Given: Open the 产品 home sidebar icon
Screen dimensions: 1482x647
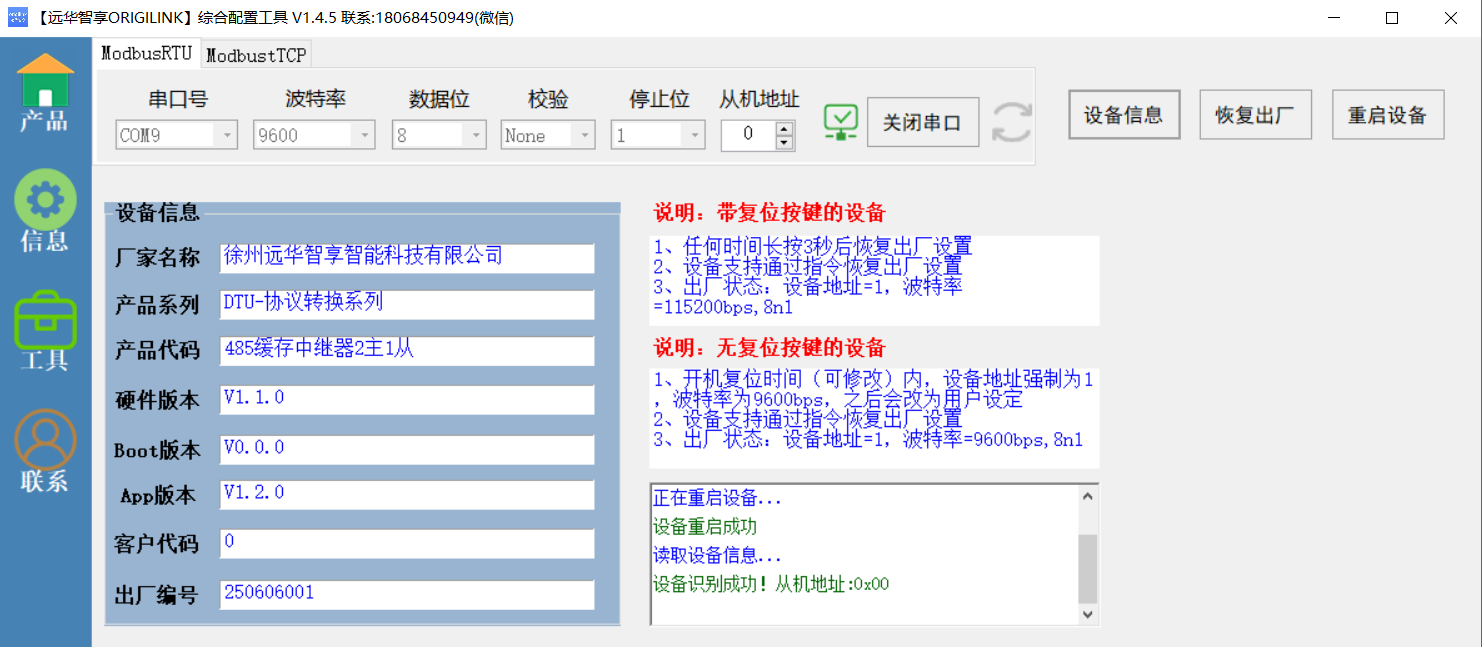Looking at the screenshot, I should [45, 92].
